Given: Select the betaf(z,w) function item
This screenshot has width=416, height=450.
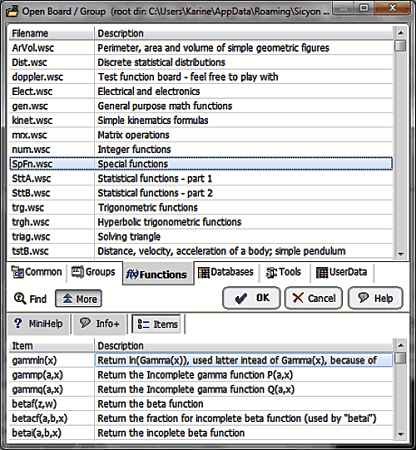Looking at the screenshot, I should coord(201,404).
